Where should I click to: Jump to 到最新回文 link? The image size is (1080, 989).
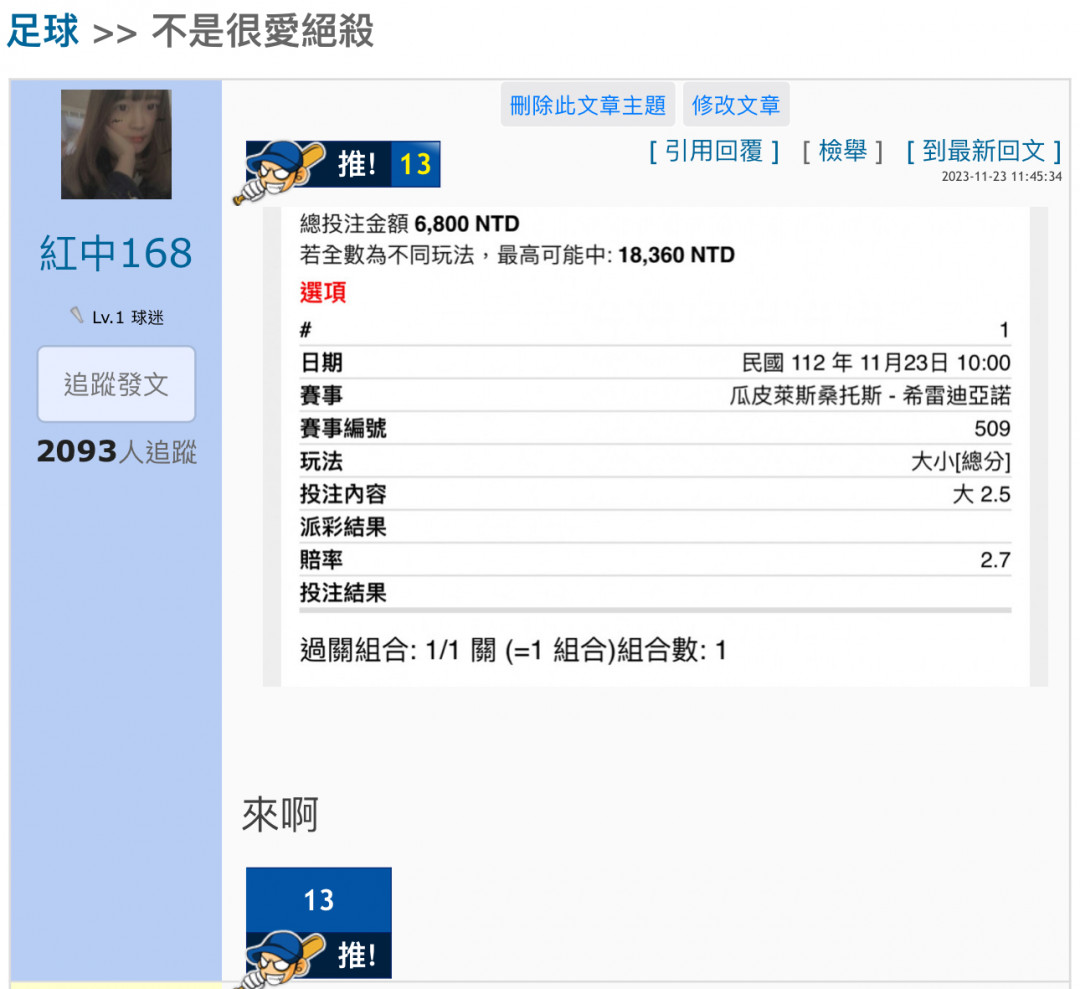pos(984,151)
